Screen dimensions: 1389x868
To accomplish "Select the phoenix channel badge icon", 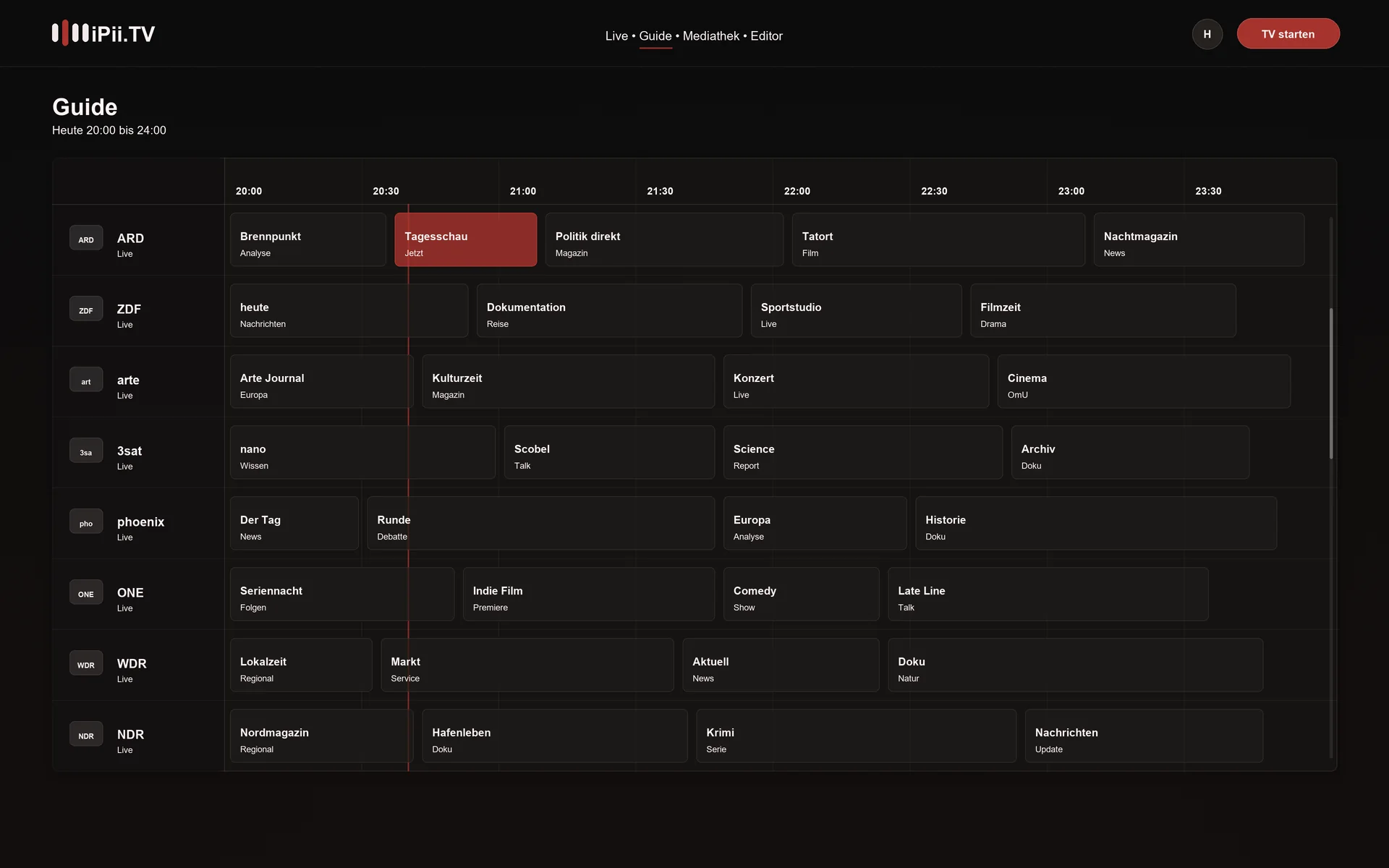I will click(86, 522).
